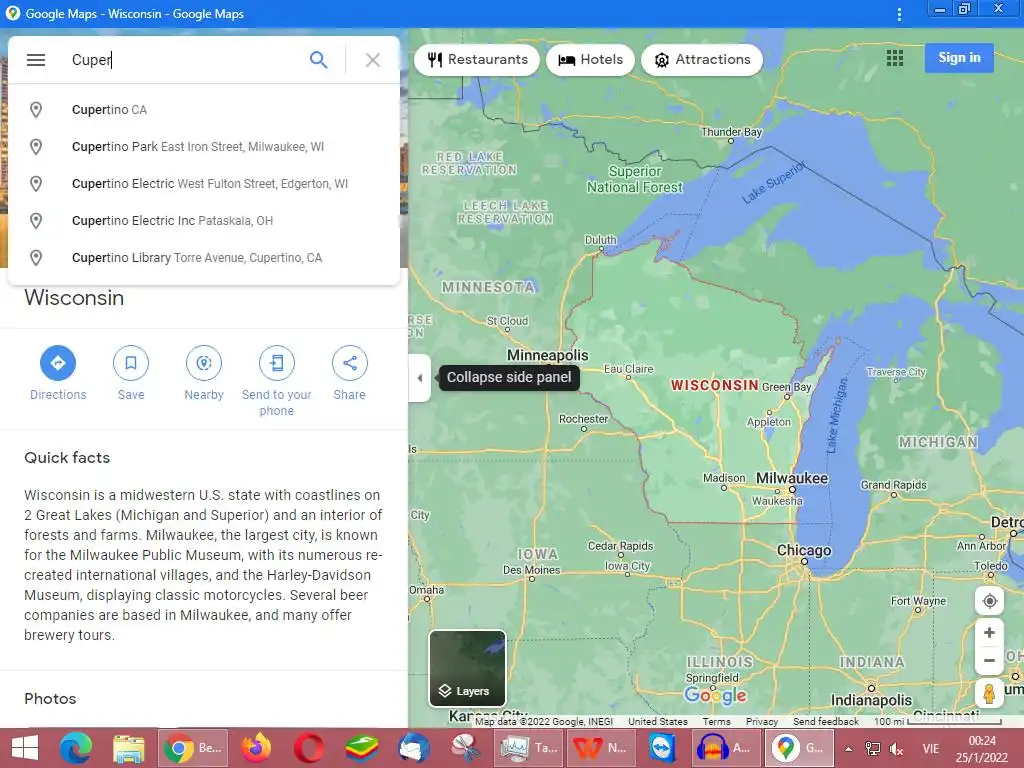Click Send feedback link
1024x768 pixels.
click(x=825, y=722)
